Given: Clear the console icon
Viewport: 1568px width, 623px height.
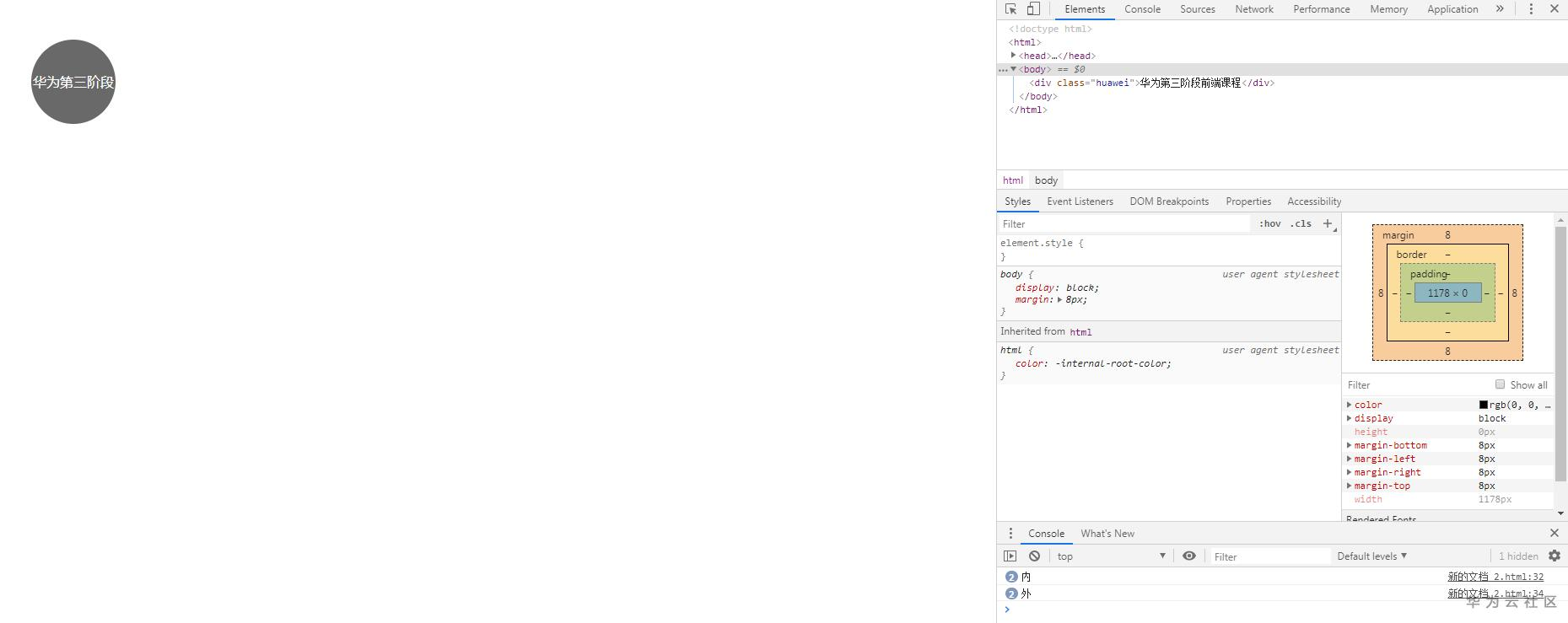Looking at the screenshot, I should point(1034,556).
